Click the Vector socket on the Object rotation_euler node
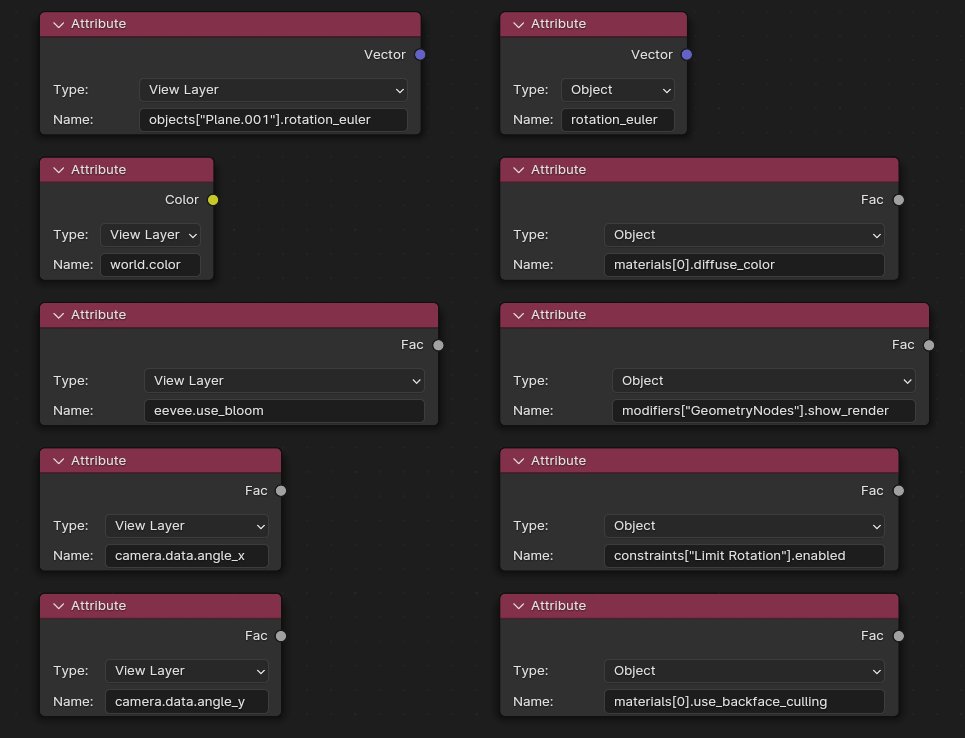The image size is (965, 738). click(x=687, y=55)
